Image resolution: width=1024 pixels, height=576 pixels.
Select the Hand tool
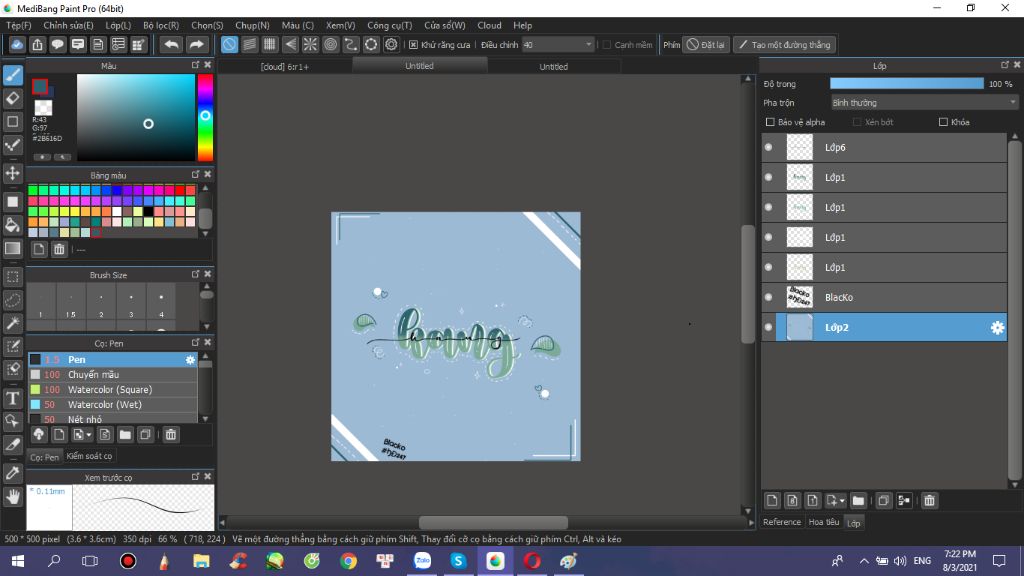coord(12,497)
